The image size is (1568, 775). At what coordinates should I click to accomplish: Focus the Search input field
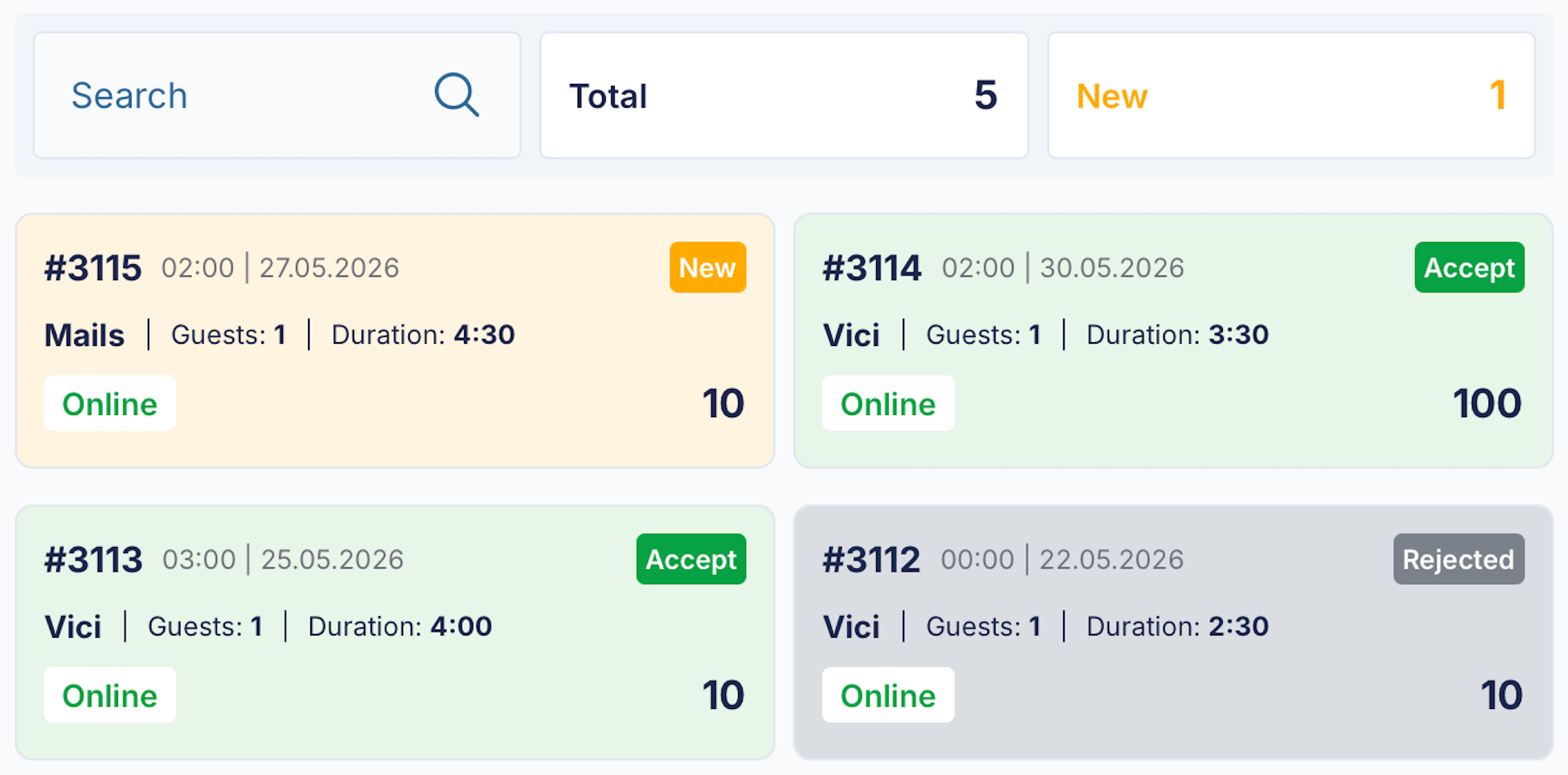(x=277, y=95)
